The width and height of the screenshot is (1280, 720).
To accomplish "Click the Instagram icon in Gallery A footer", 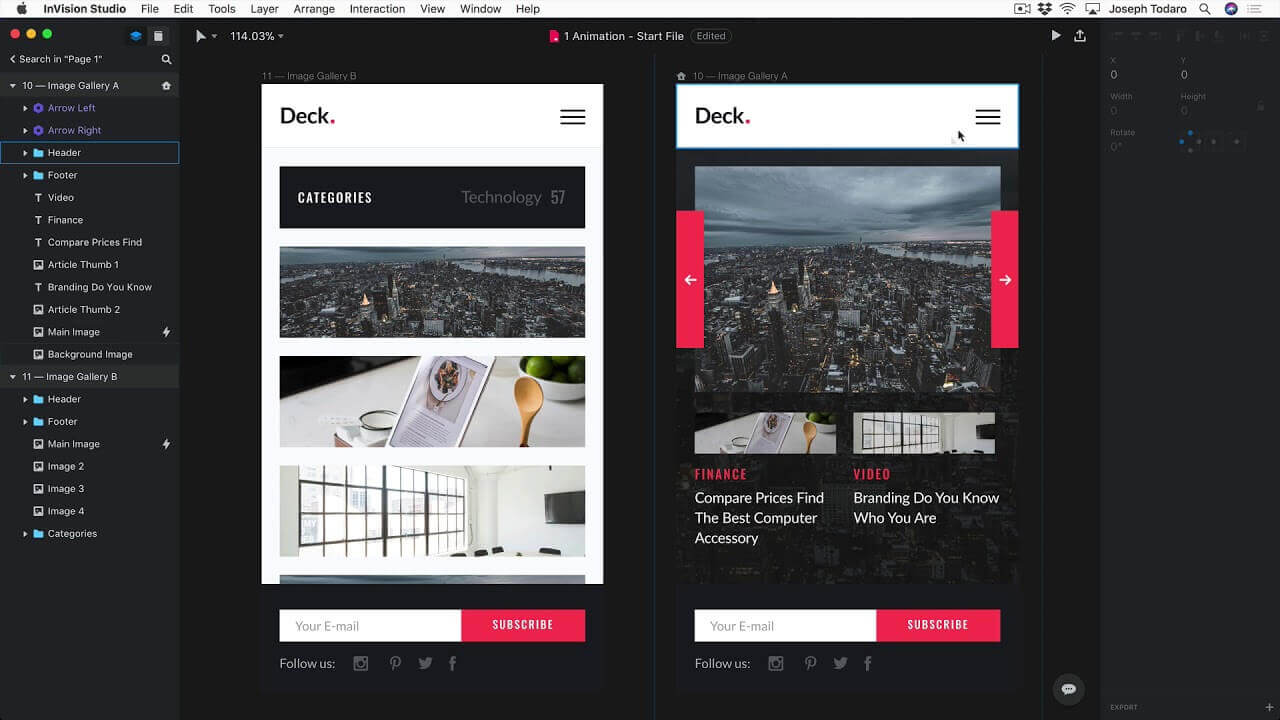I will [776, 663].
